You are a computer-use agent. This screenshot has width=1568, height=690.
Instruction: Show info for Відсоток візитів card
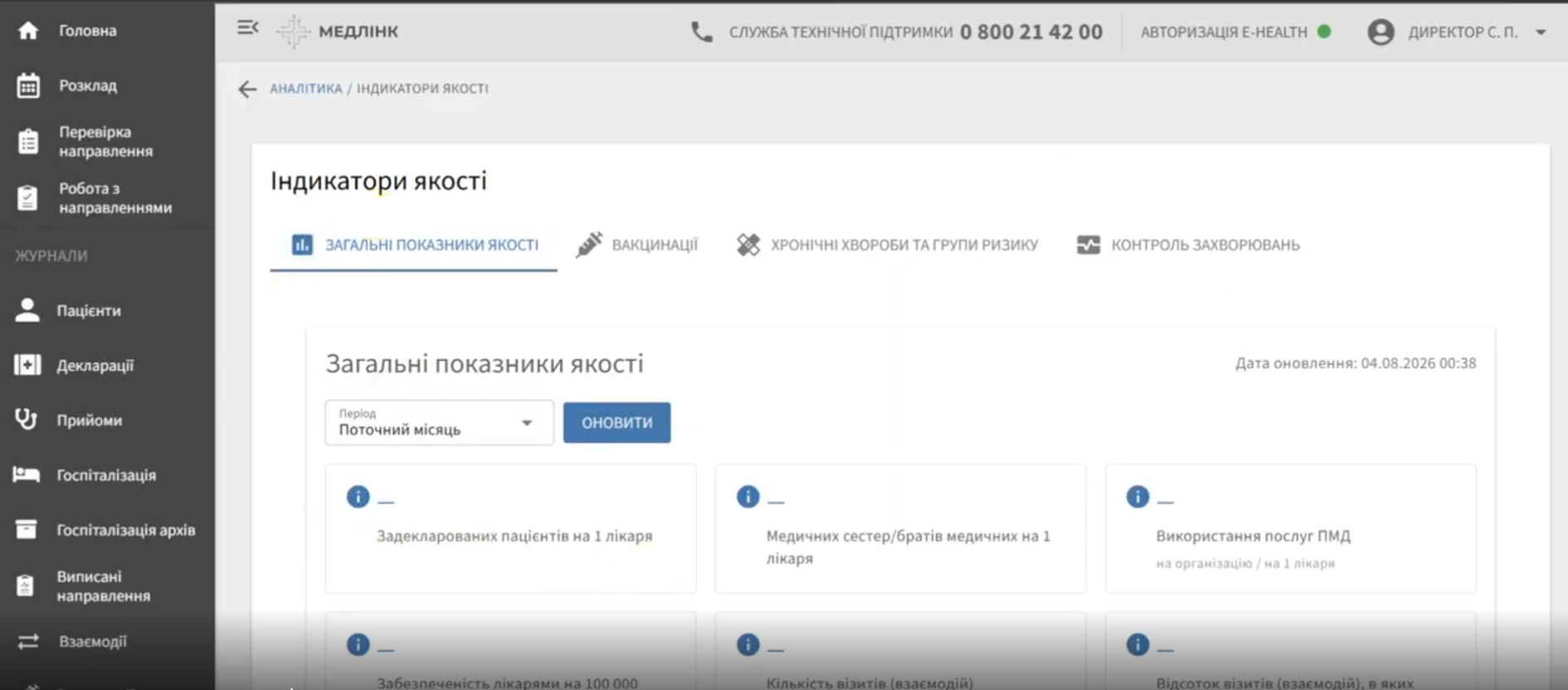click(x=1137, y=644)
